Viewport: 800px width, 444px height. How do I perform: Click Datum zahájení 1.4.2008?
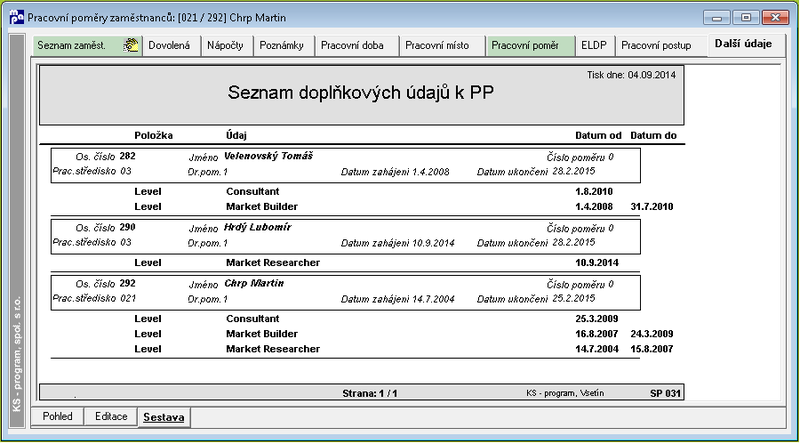pyautogui.click(x=395, y=172)
